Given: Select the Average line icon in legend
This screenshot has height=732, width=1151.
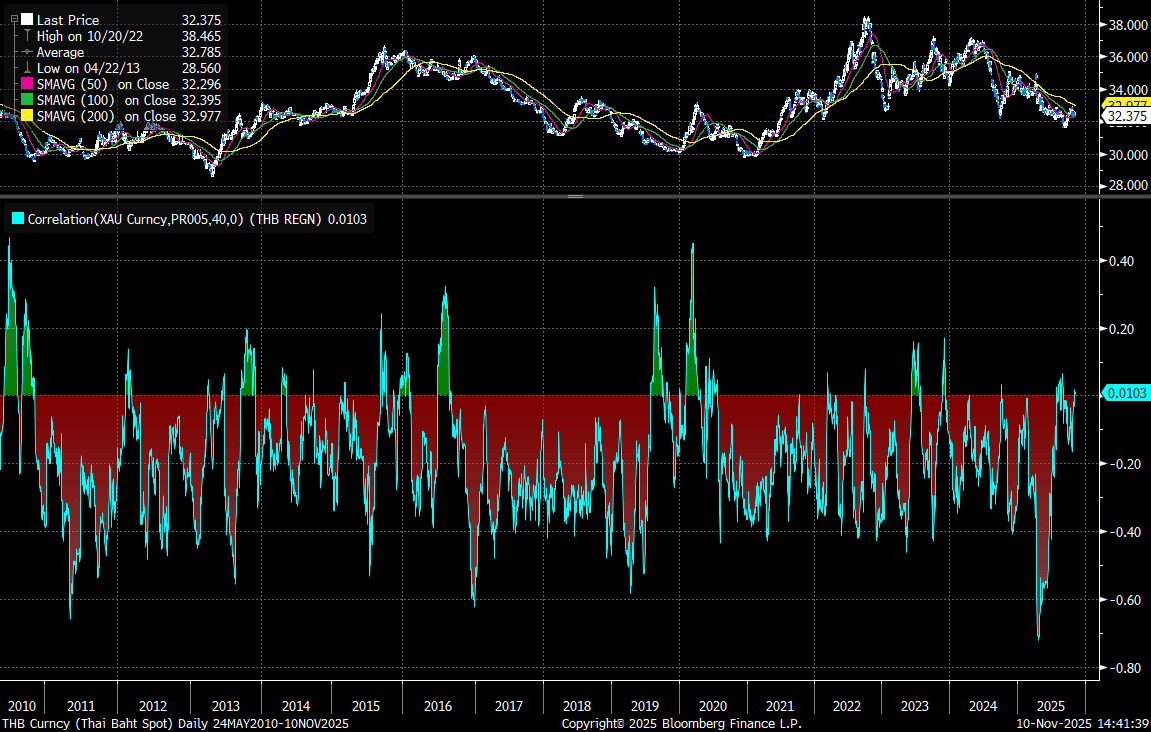Looking at the screenshot, I should coord(27,52).
